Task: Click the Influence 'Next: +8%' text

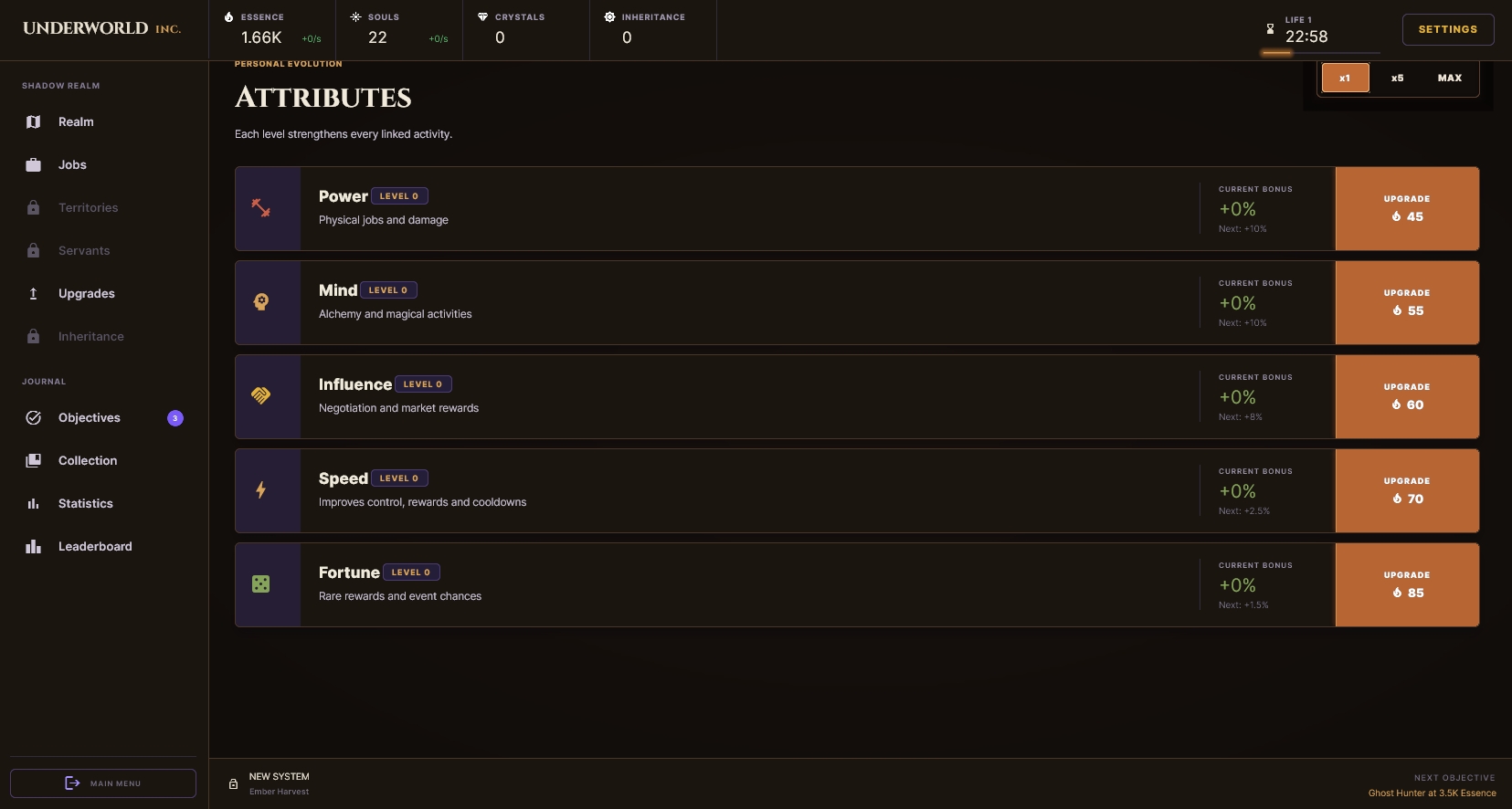Action: click(x=1241, y=417)
